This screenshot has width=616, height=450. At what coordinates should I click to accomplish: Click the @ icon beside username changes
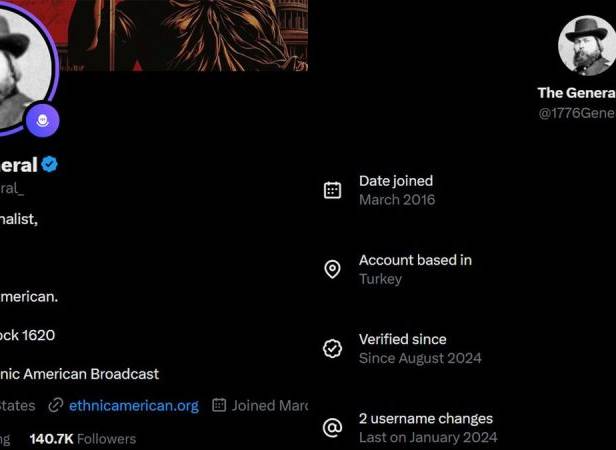(x=332, y=428)
